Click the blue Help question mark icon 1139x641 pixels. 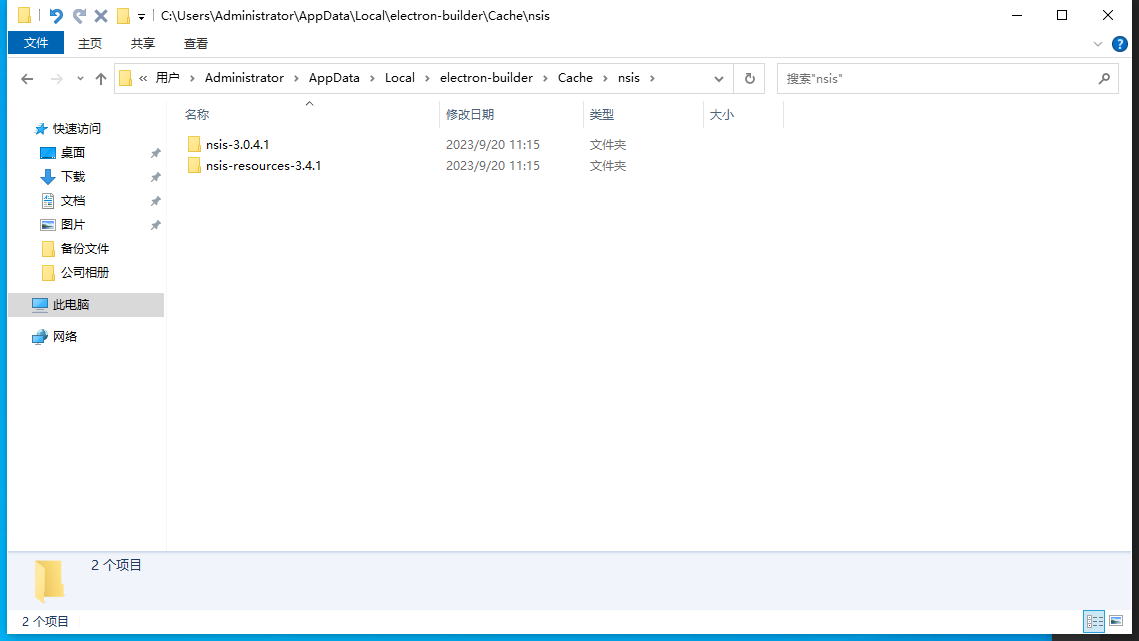click(x=1119, y=44)
